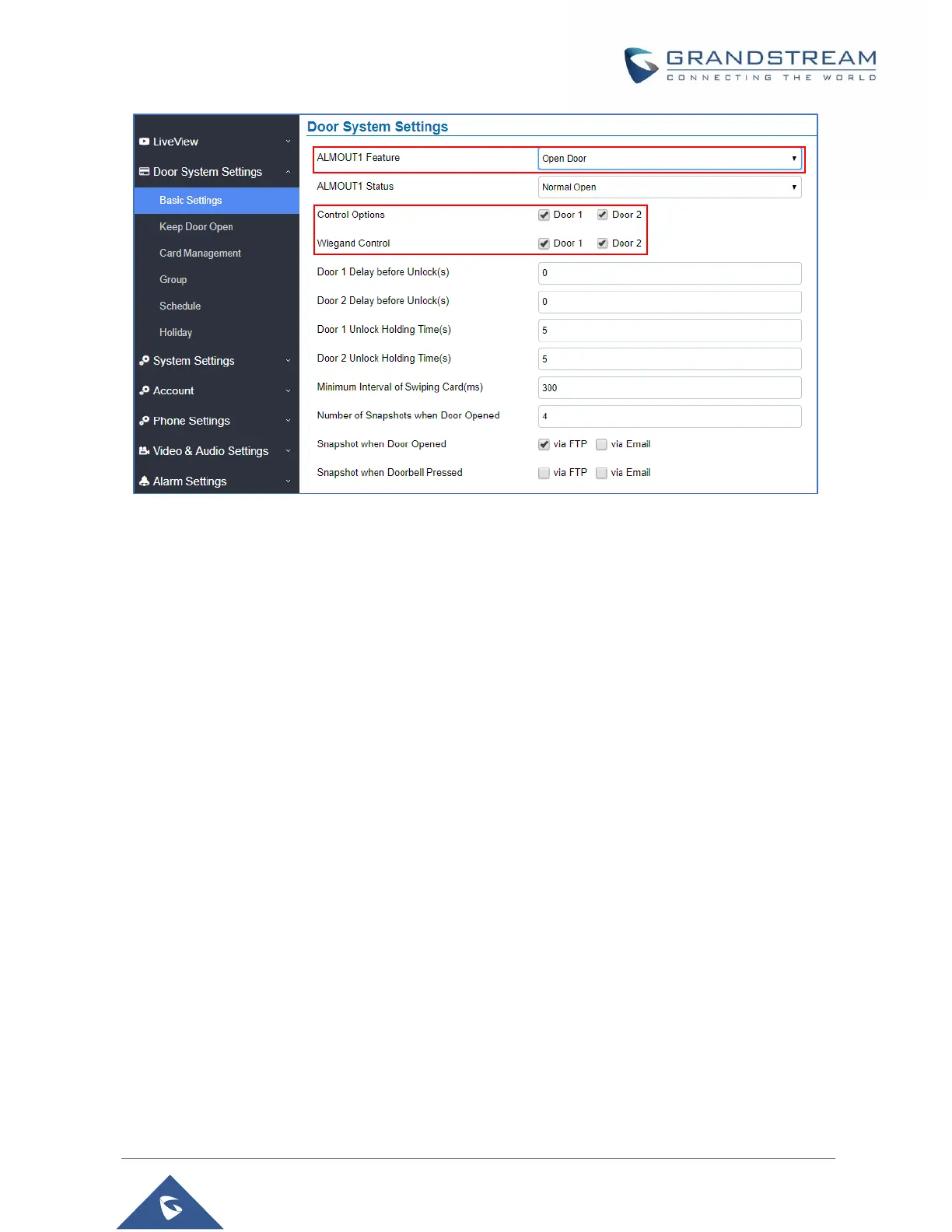The height and width of the screenshot is (1232, 952).
Task: Enable via FTP for Snapshot when Doorbell Pressed
Action: 544,473
